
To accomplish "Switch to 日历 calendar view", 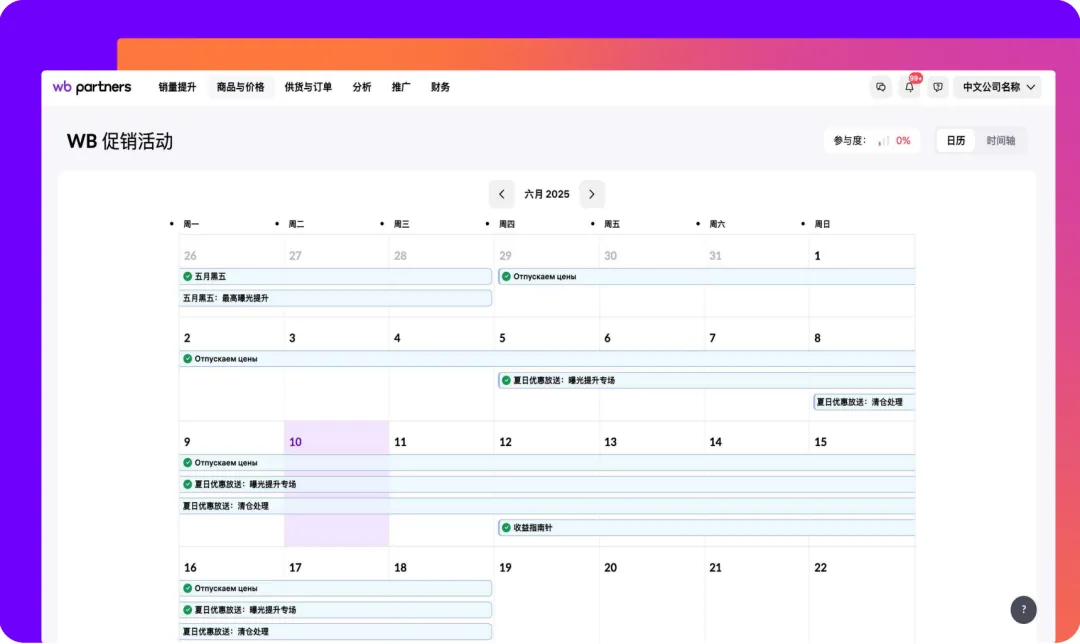I will point(956,141).
